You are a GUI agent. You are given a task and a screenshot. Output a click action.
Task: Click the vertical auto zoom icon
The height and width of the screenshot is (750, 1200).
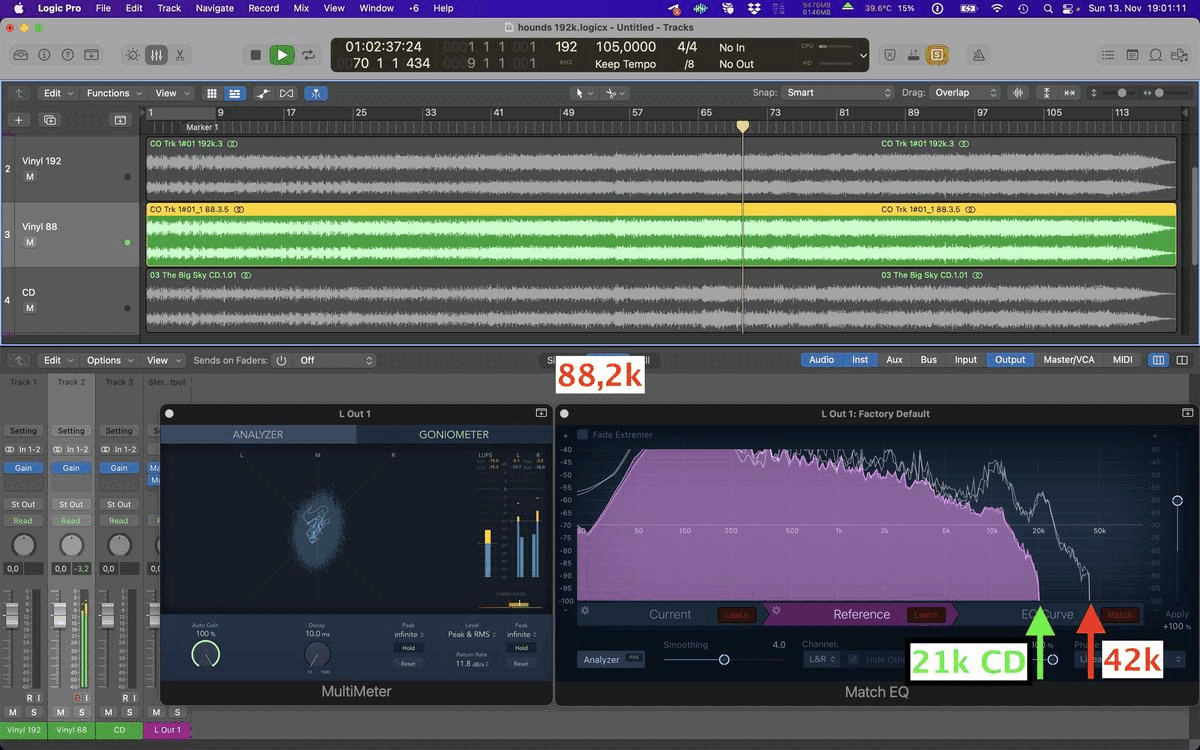tap(1047, 93)
